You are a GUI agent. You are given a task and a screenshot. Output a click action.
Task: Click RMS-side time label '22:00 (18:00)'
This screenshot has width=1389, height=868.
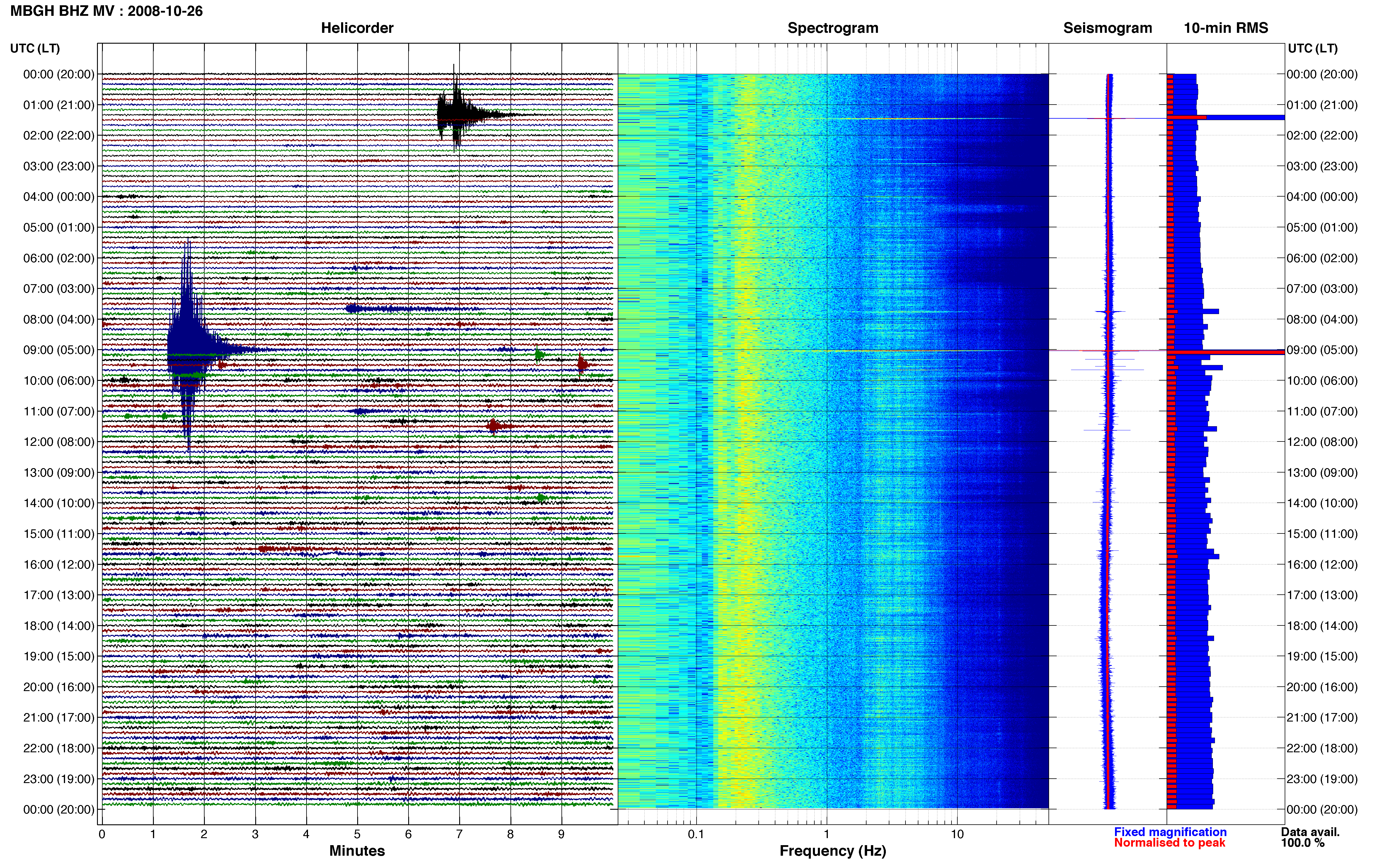[1322, 748]
